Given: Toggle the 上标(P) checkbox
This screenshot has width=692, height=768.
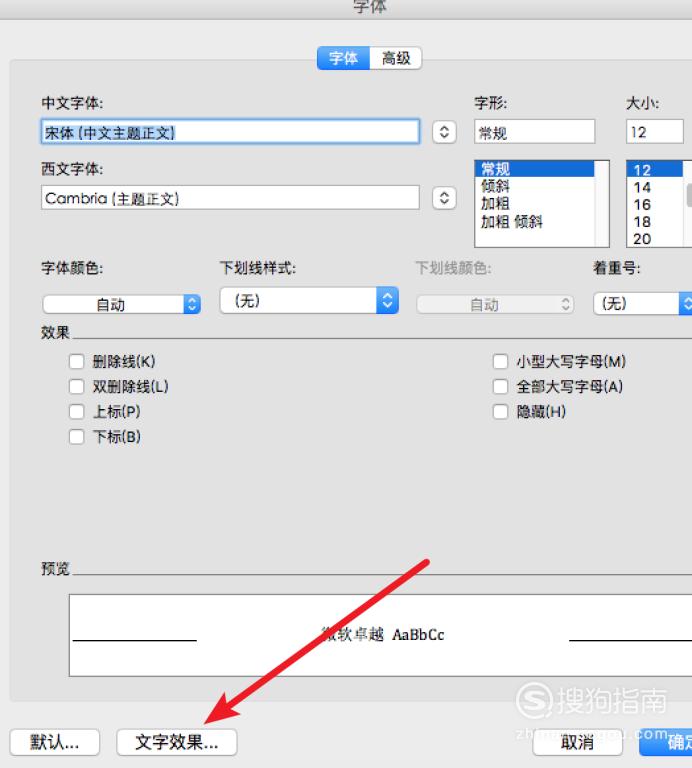Looking at the screenshot, I should (x=76, y=411).
